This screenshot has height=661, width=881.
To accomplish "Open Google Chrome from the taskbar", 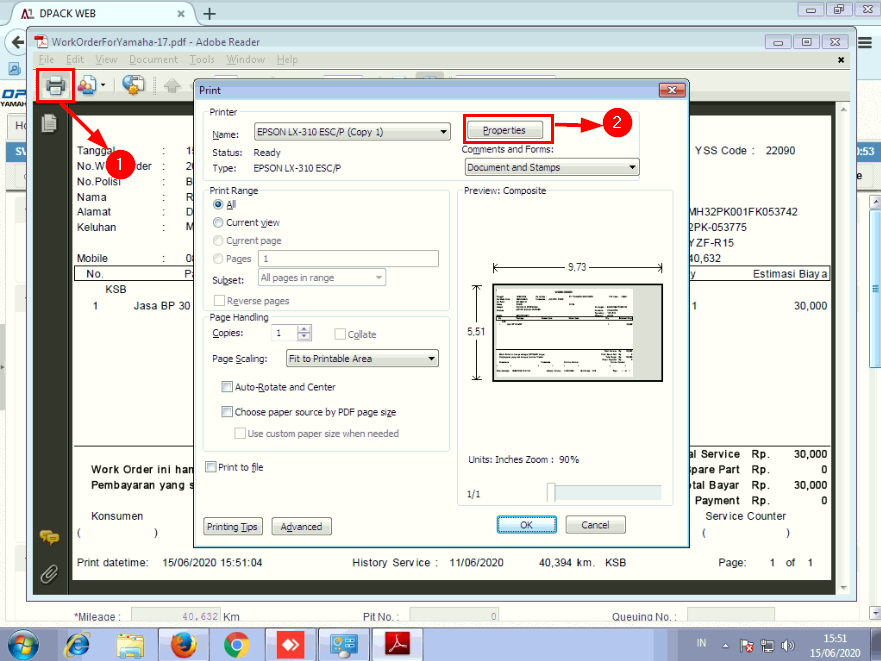I will click(237, 645).
